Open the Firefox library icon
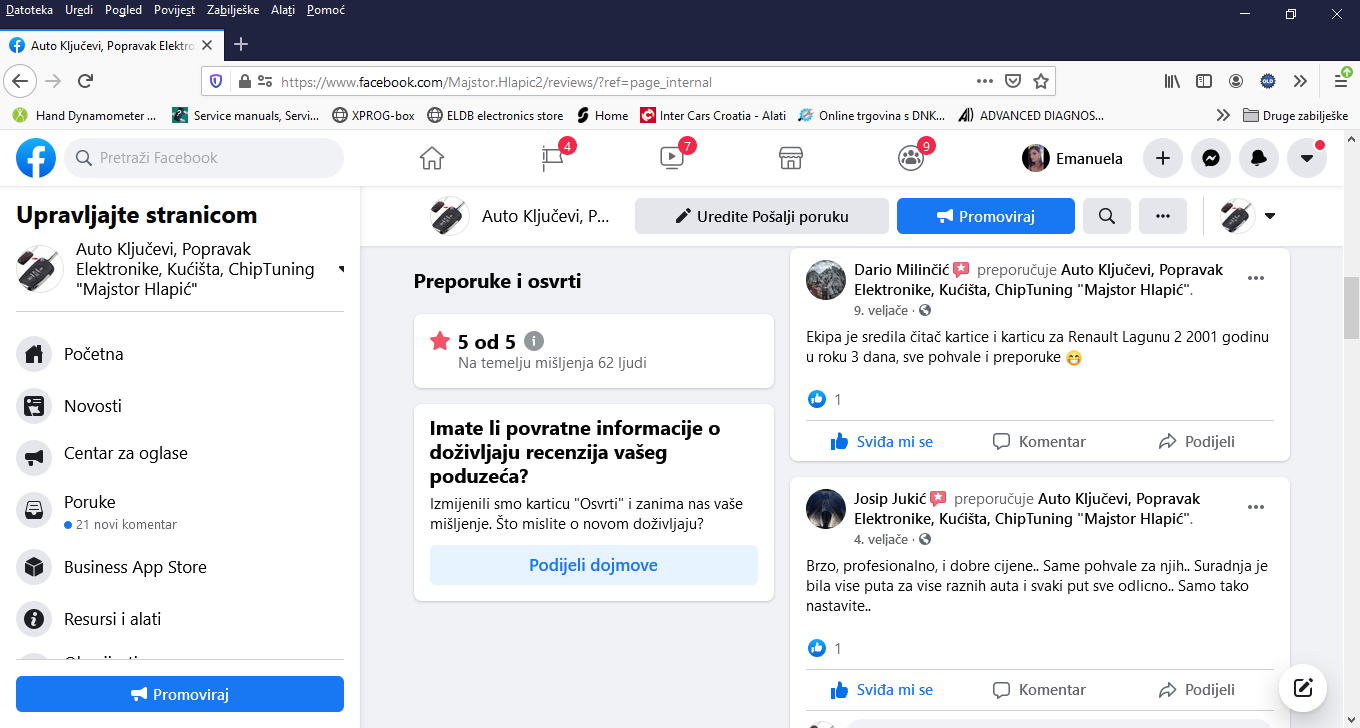This screenshot has width=1360, height=728. (x=1172, y=81)
